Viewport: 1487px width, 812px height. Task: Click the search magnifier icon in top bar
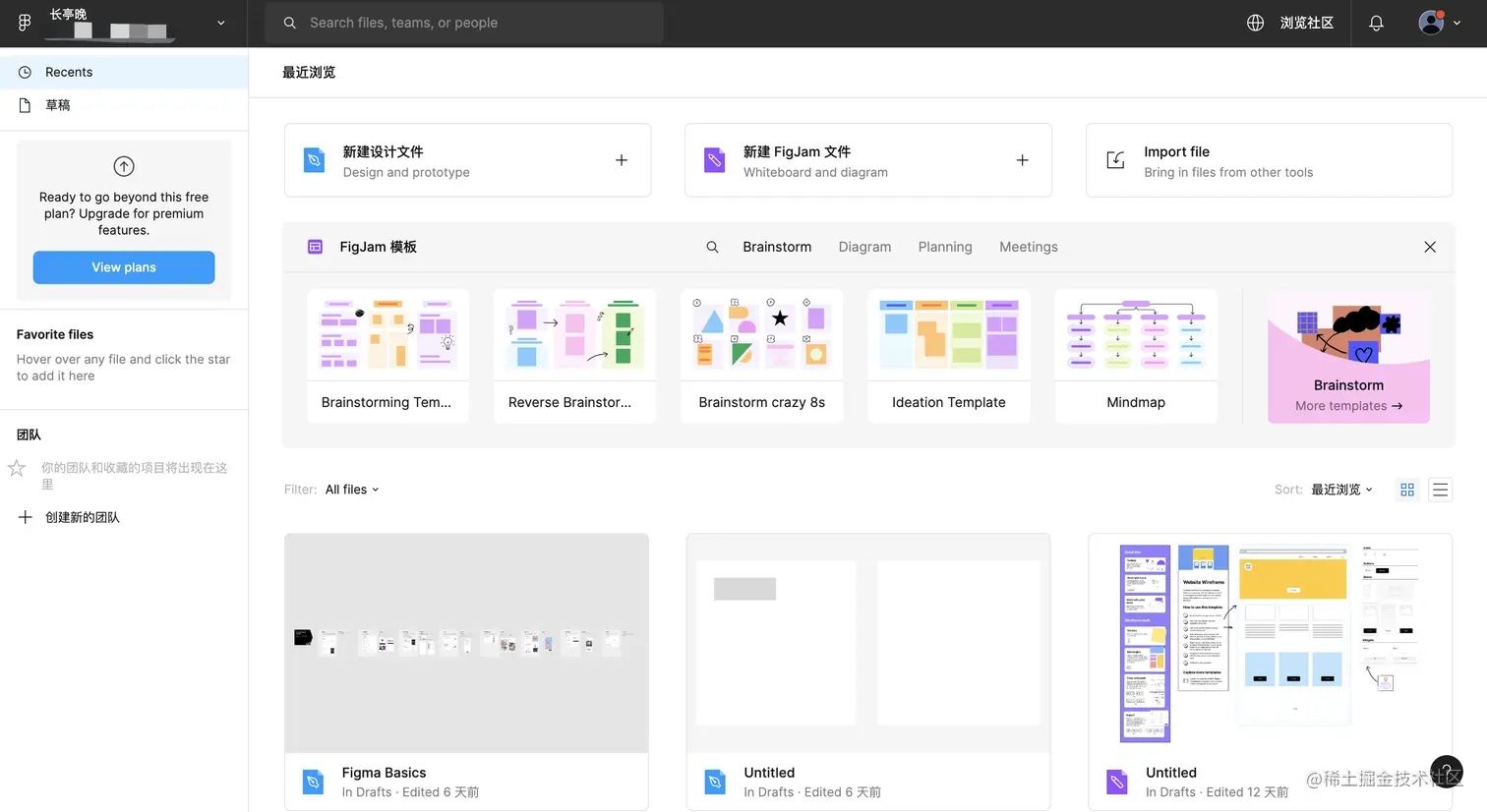pos(290,23)
